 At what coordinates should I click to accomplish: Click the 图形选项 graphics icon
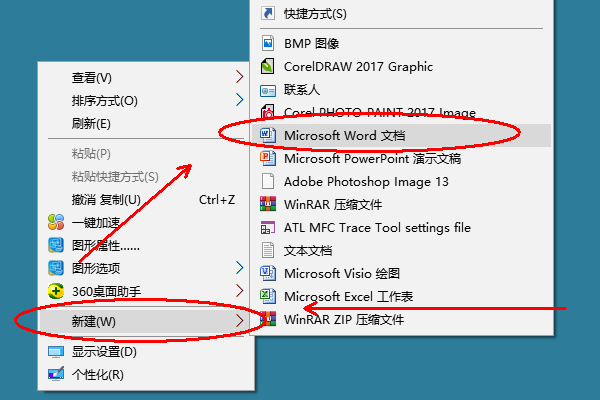tap(56, 268)
